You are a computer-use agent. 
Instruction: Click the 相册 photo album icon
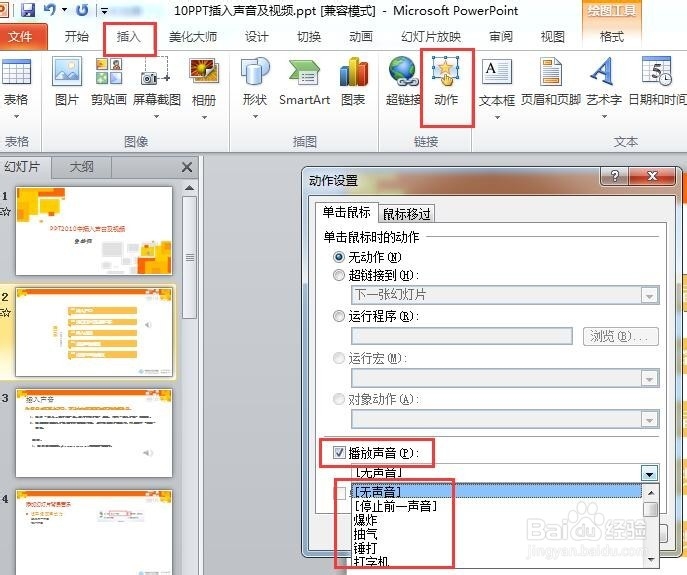204,71
